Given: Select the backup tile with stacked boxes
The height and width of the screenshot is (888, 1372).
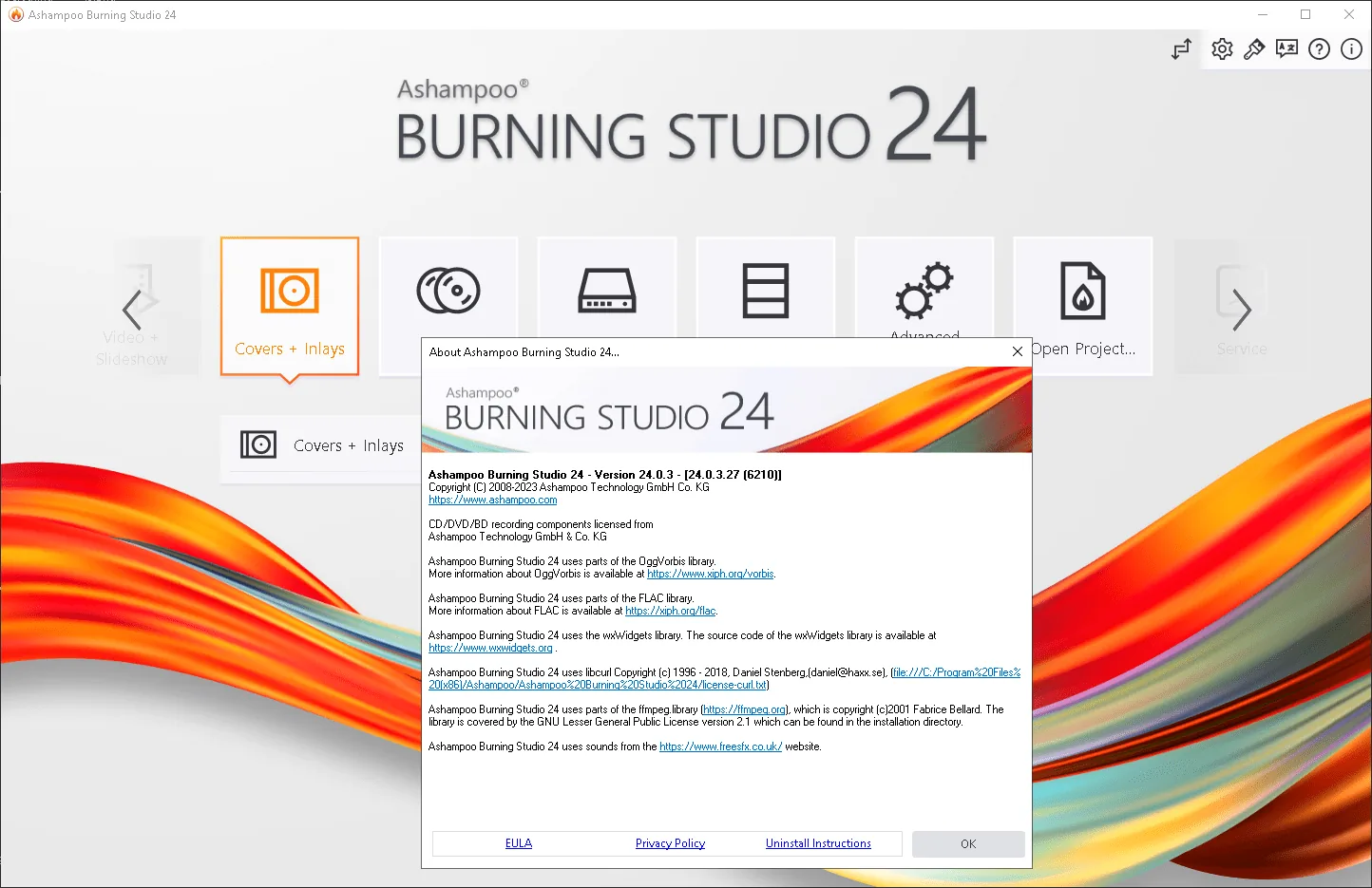Looking at the screenshot, I should click(766, 287).
